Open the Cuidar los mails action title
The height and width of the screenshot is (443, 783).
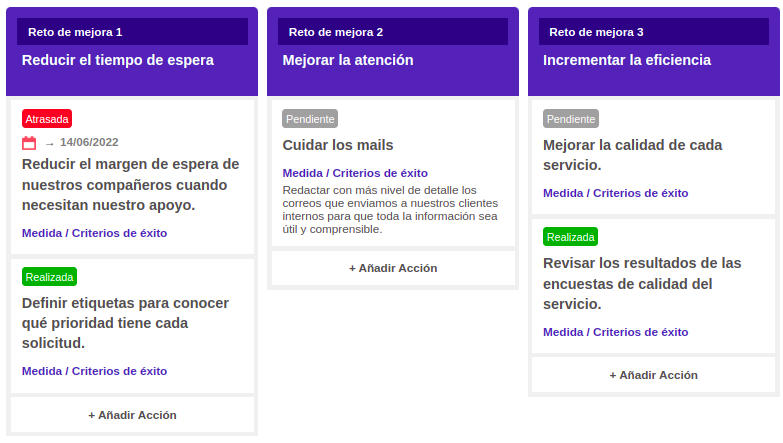[x=338, y=145]
